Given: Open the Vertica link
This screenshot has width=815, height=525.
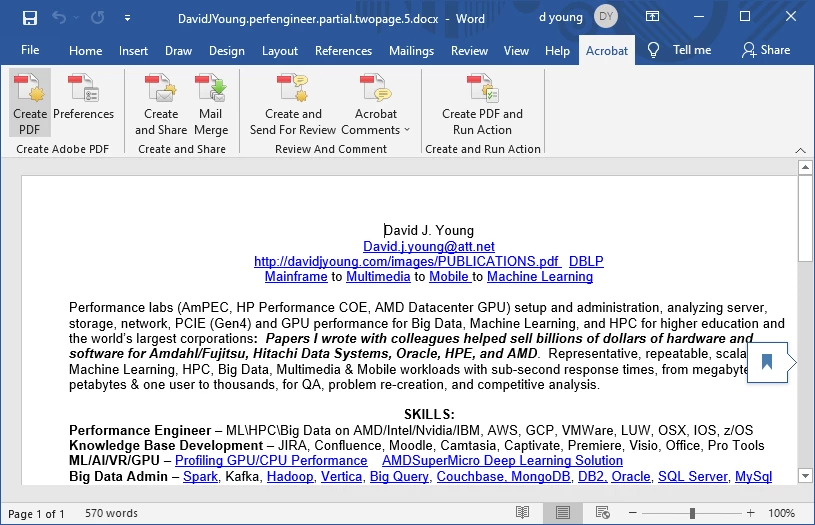Looking at the screenshot, I should coord(341,476).
